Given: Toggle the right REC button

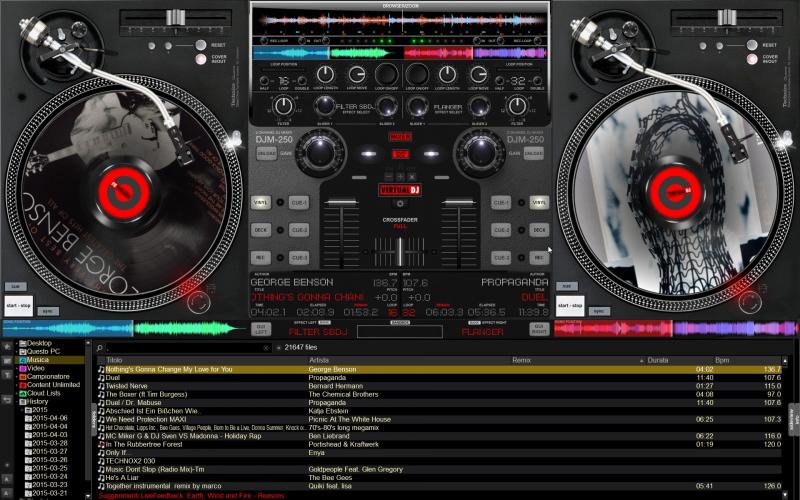Looking at the screenshot, I should pyautogui.click(x=539, y=258).
